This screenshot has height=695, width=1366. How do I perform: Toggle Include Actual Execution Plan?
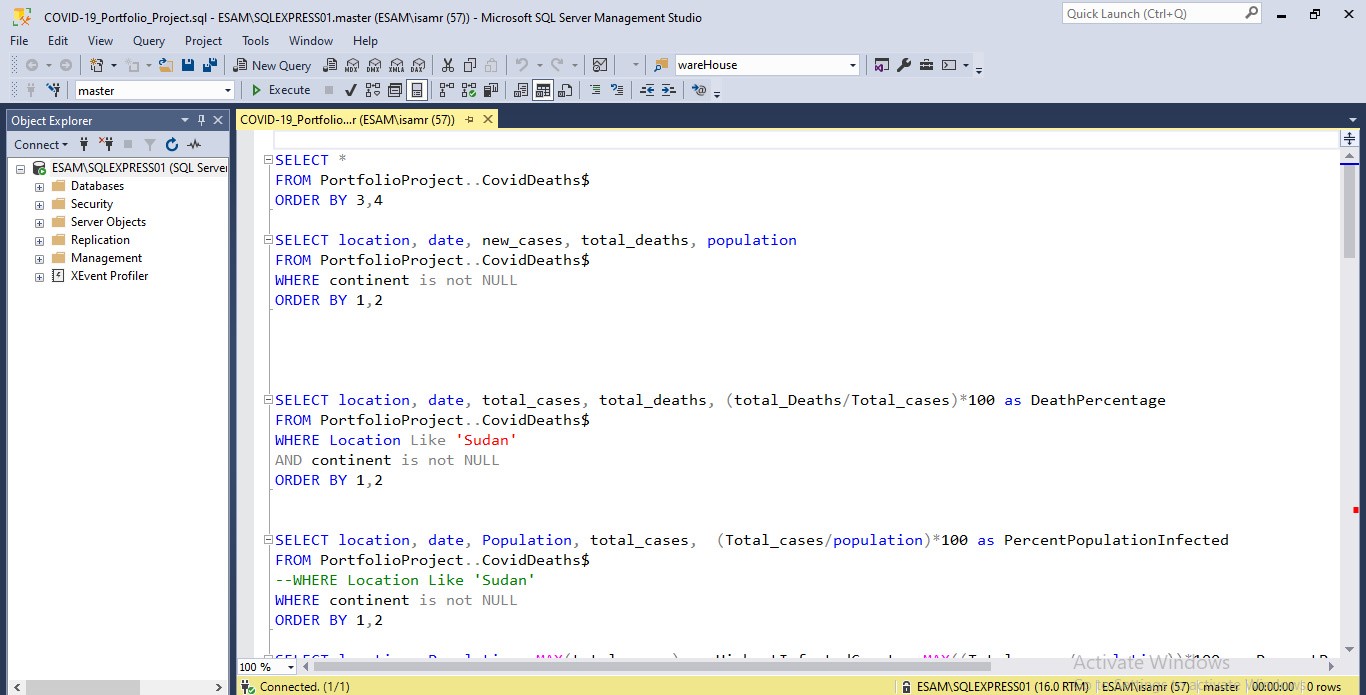(x=445, y=90)
